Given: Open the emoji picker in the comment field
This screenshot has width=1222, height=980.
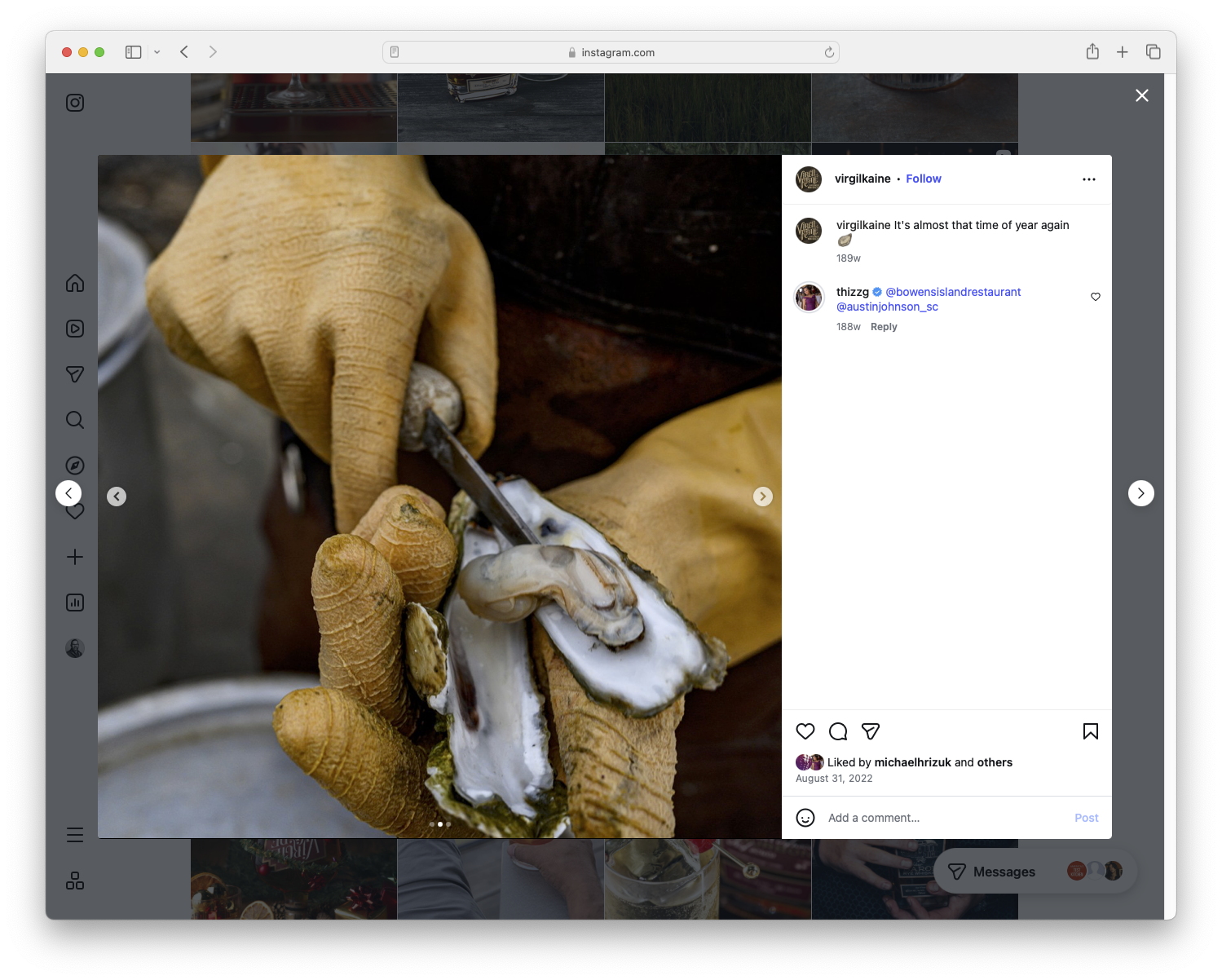Looking at the screenshot, I should [805, 817].
